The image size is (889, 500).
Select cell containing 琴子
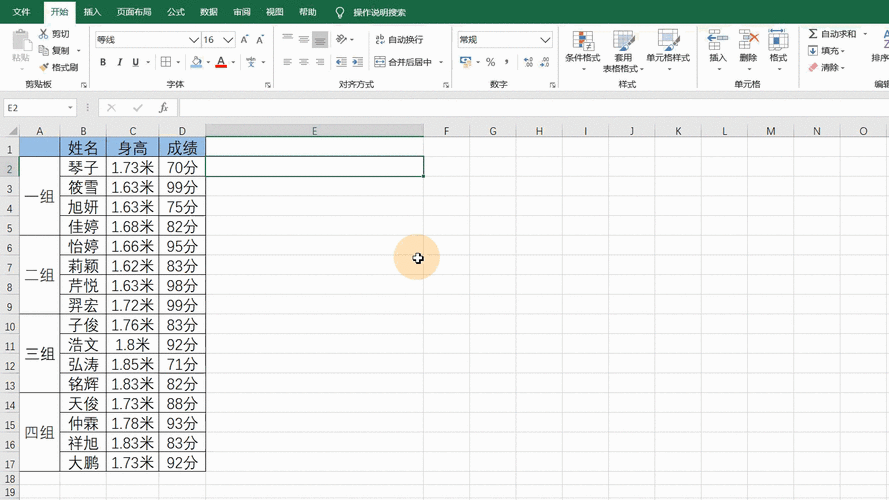[x=83, y=167]
